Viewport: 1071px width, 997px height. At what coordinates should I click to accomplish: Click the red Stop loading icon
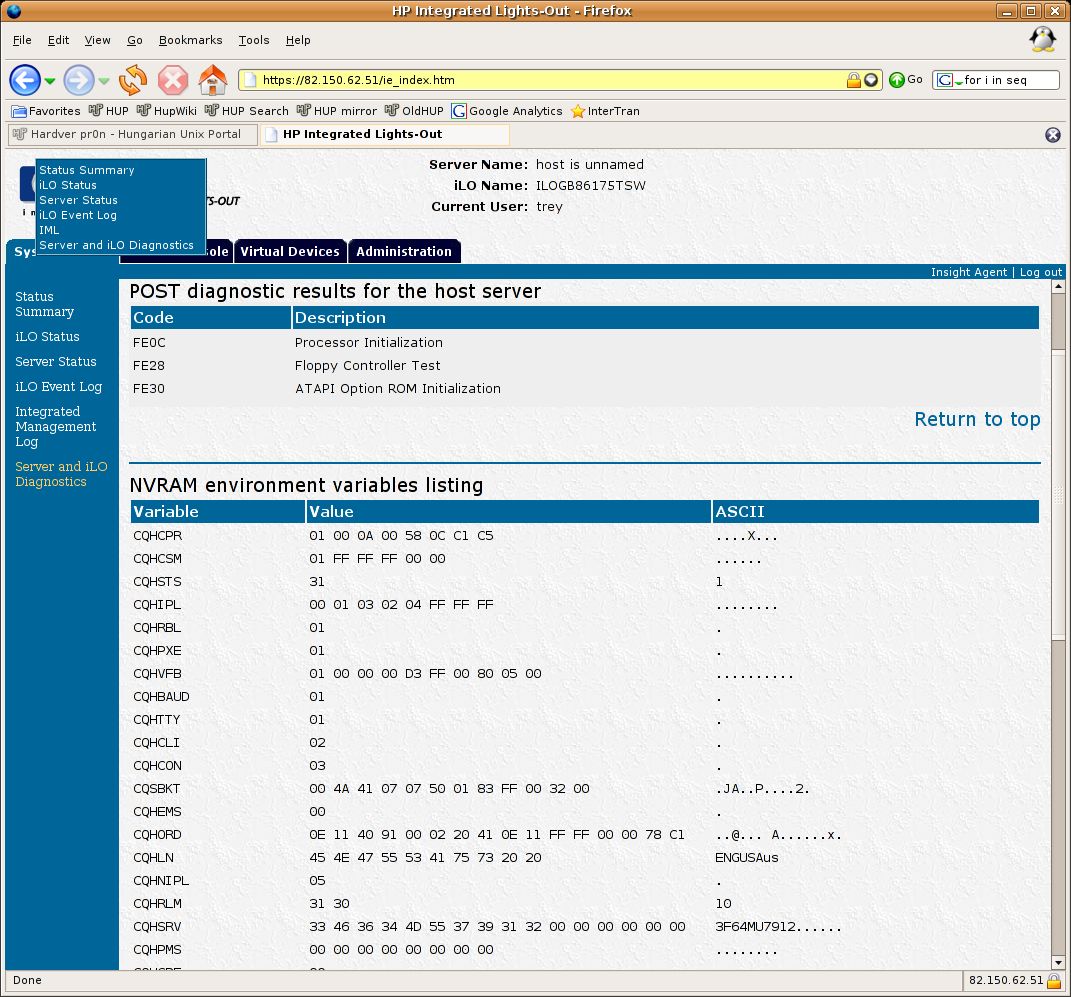click(x=173, y=80)
